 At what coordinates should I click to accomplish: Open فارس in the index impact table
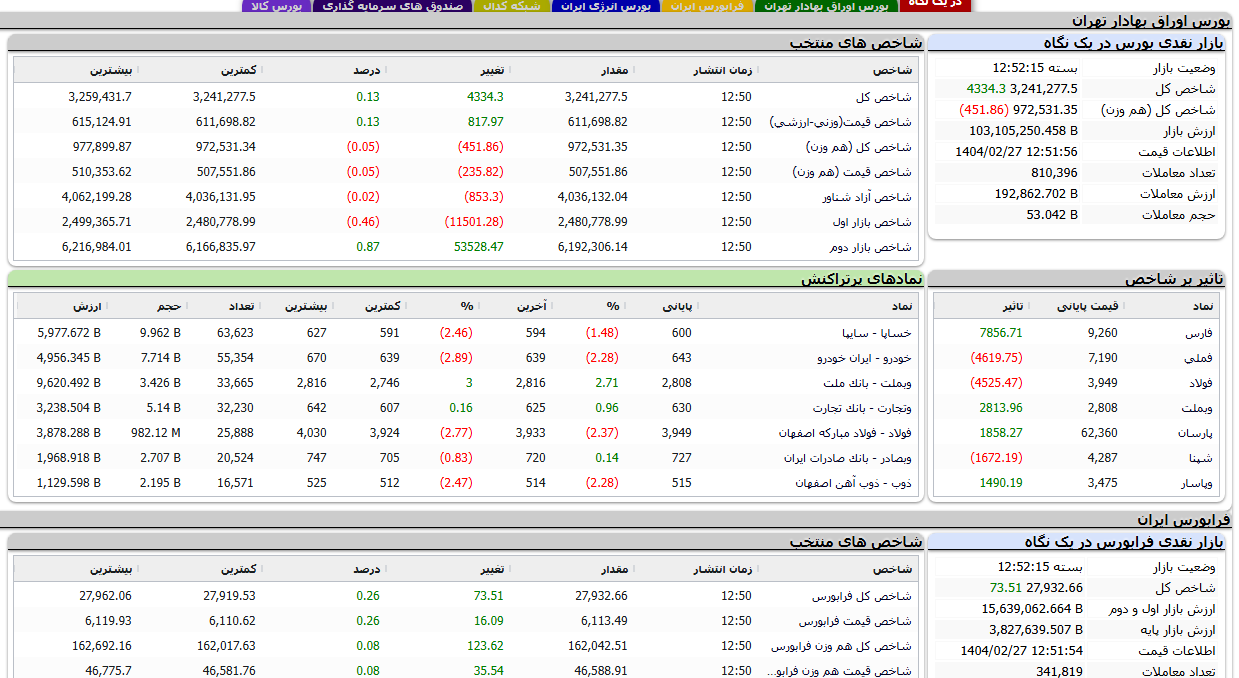pyautogui.click(x=1199, y=333)
